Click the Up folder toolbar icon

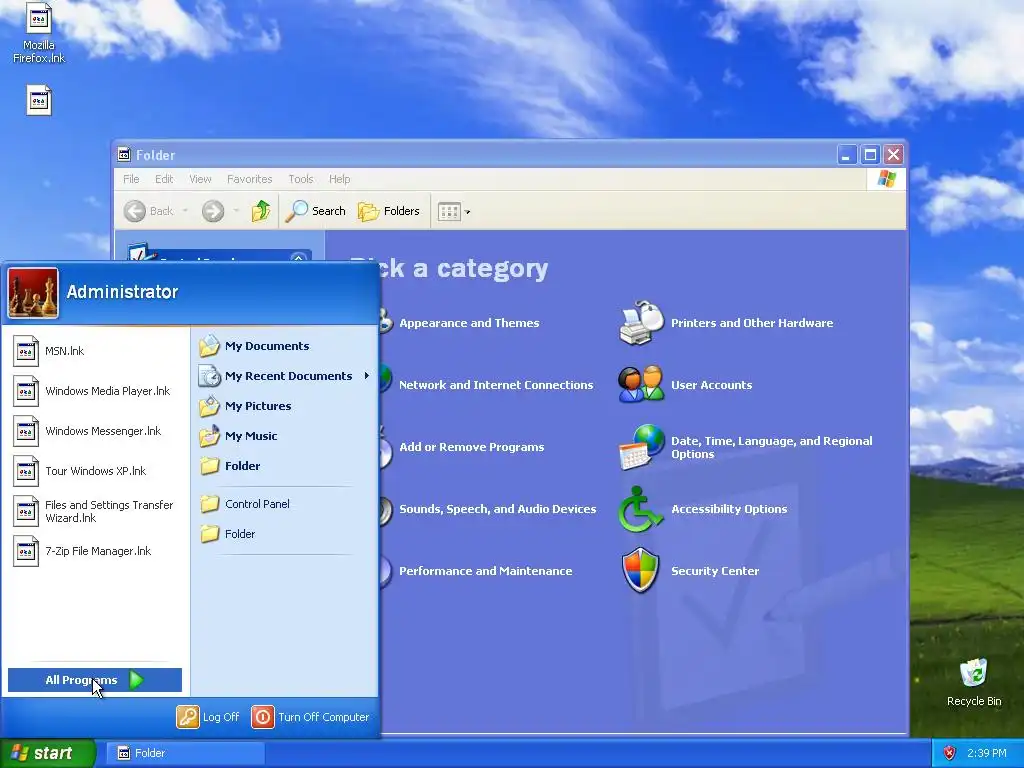[x=261, y=211]
